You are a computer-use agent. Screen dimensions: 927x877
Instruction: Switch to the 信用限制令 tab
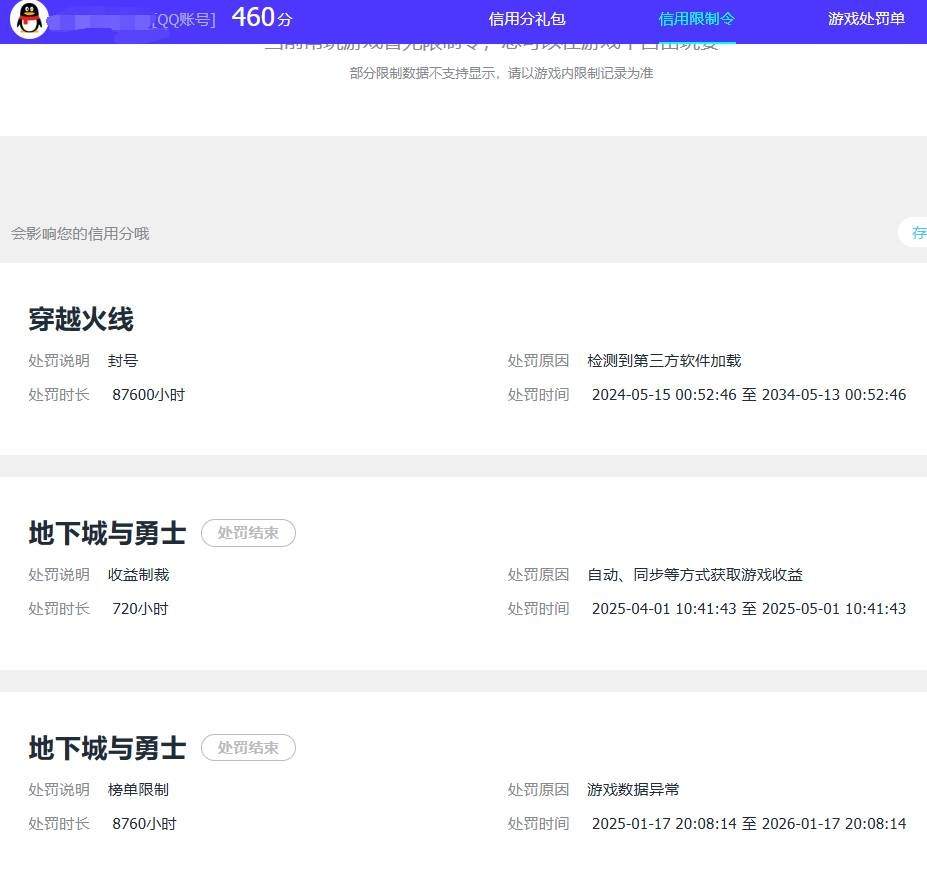tap(696, 19)
